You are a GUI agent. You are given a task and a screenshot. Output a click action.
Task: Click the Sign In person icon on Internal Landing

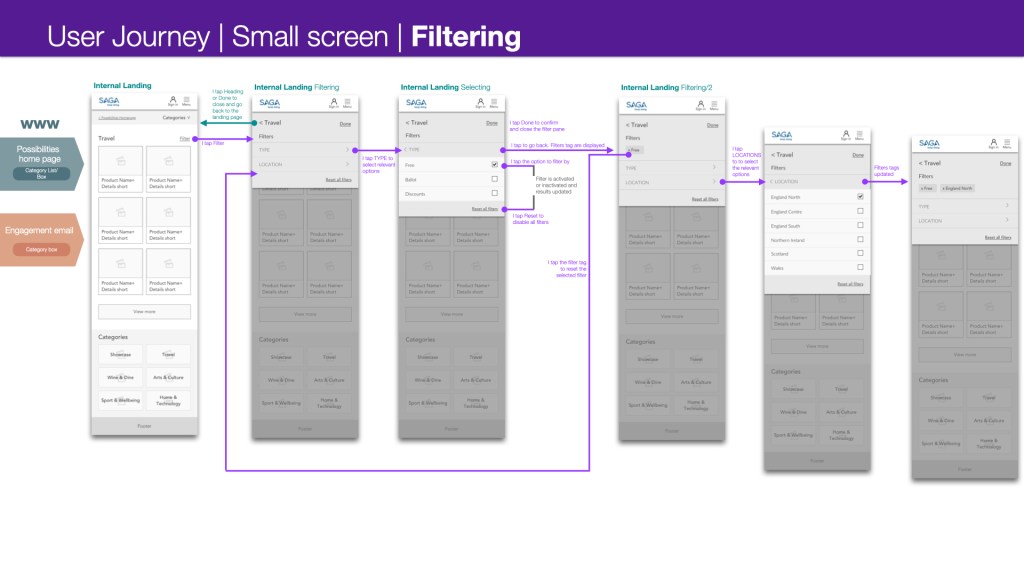(x=173, y=98)
